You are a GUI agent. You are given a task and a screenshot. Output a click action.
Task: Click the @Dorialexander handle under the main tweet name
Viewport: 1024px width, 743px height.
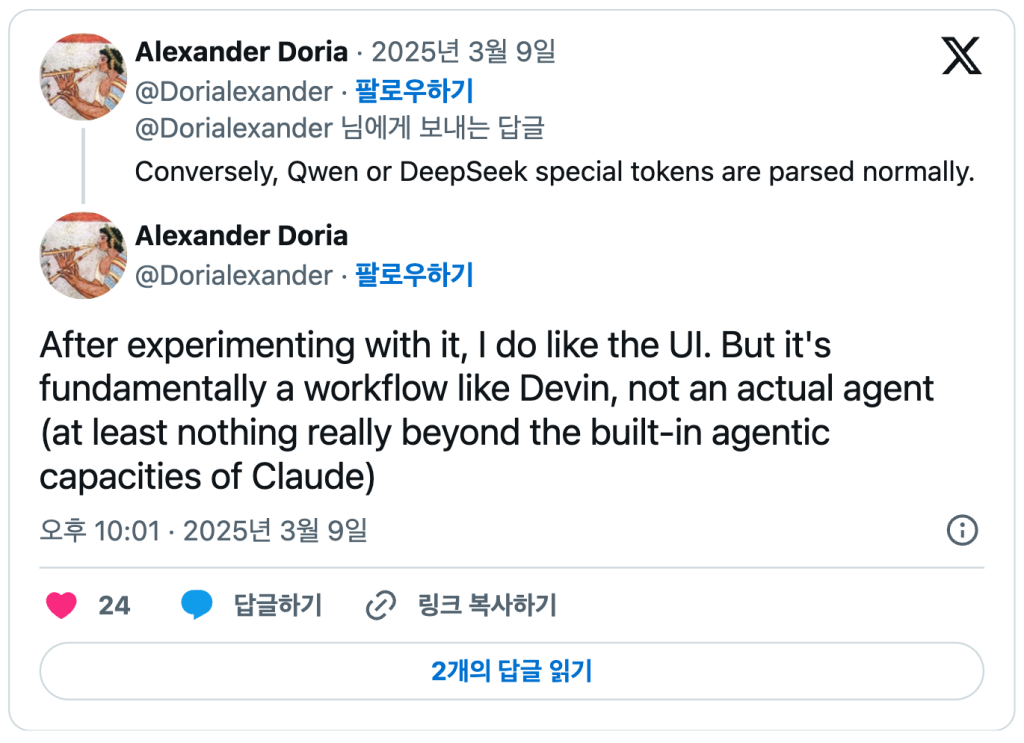[x=233, y=275]
